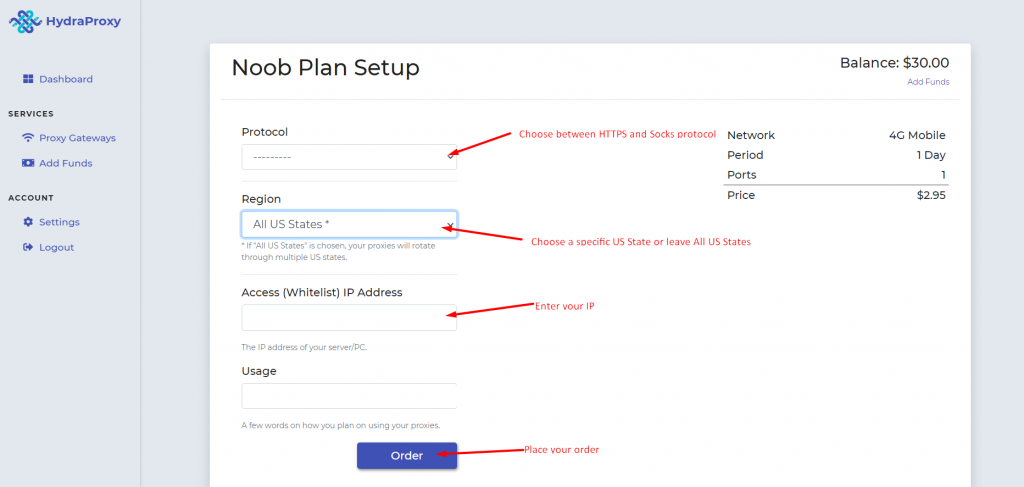The height and width of the screenshot is (487, 1024).
Task: Select Add Funds under Services
Action: (66, 163)
